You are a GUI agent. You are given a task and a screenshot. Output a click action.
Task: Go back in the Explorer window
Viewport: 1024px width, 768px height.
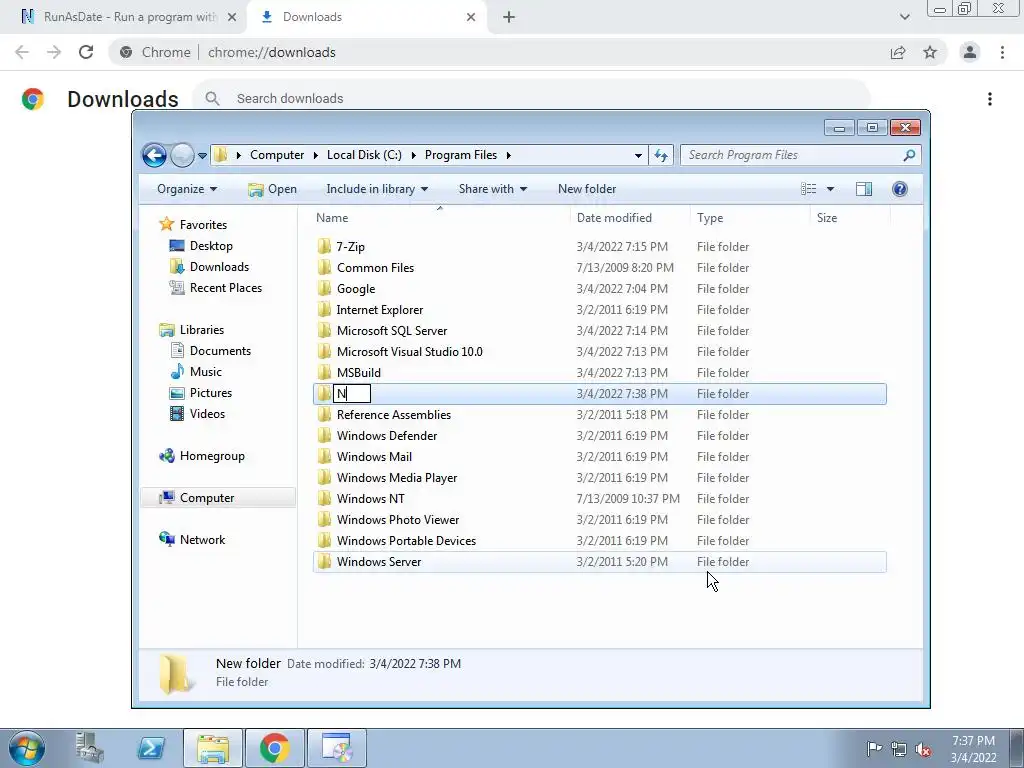154,155
